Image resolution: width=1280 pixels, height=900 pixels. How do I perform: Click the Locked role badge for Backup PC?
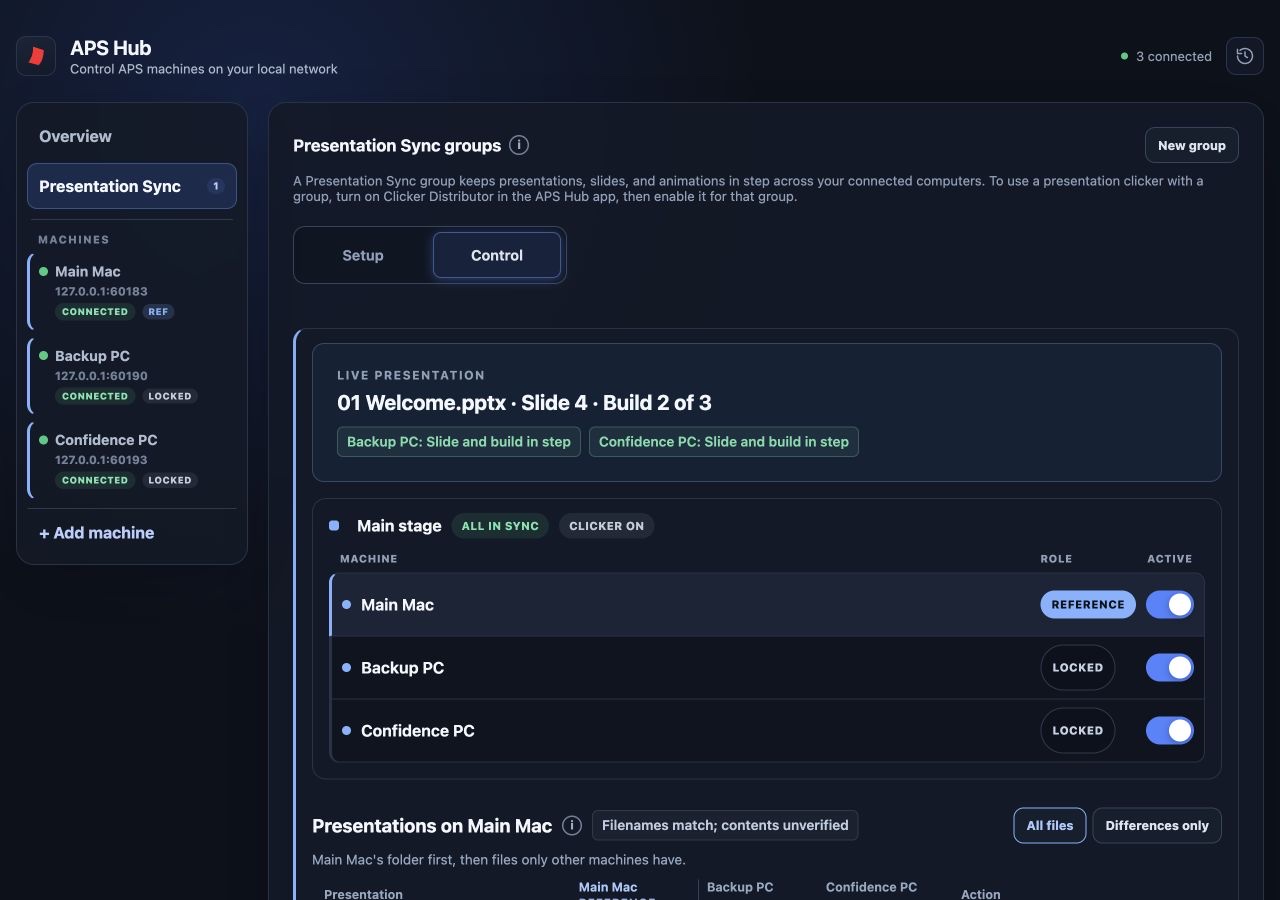[1078, 667]
